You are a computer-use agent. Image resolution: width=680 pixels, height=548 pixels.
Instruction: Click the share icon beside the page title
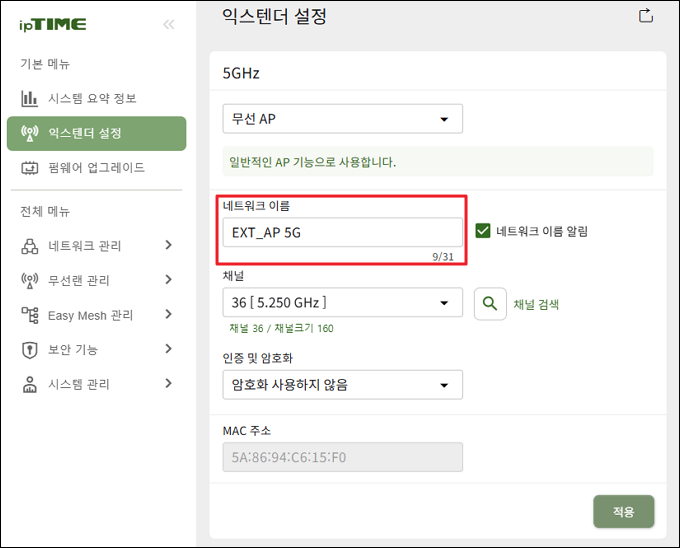tap(646, 16)
